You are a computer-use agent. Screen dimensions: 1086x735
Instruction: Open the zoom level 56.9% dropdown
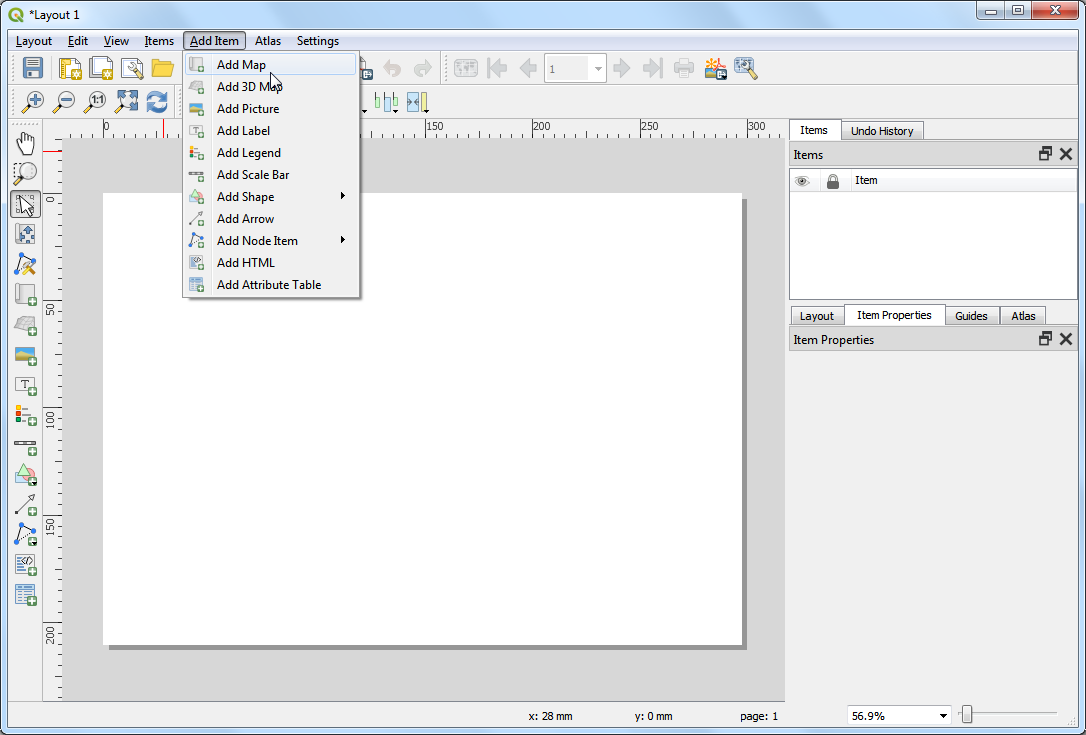point(943,716)
